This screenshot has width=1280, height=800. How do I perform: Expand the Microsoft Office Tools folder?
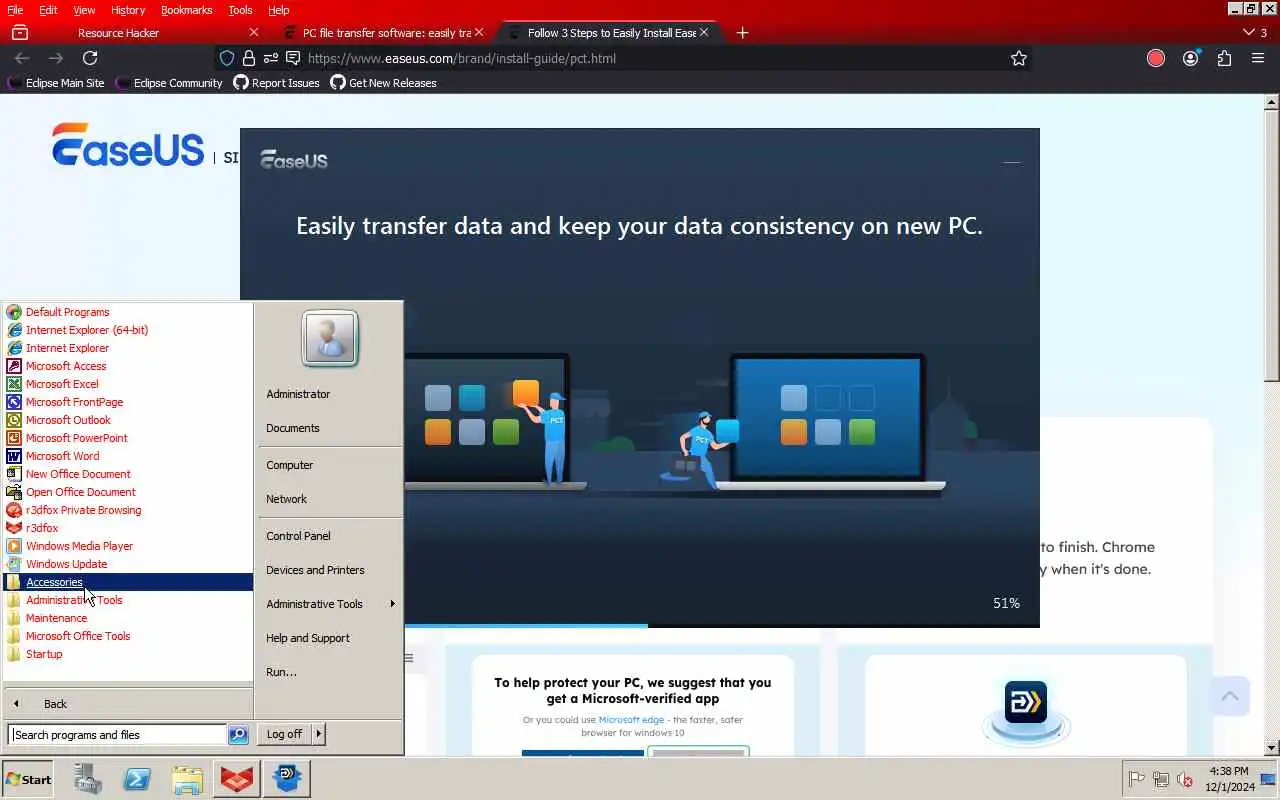point(78,636)
